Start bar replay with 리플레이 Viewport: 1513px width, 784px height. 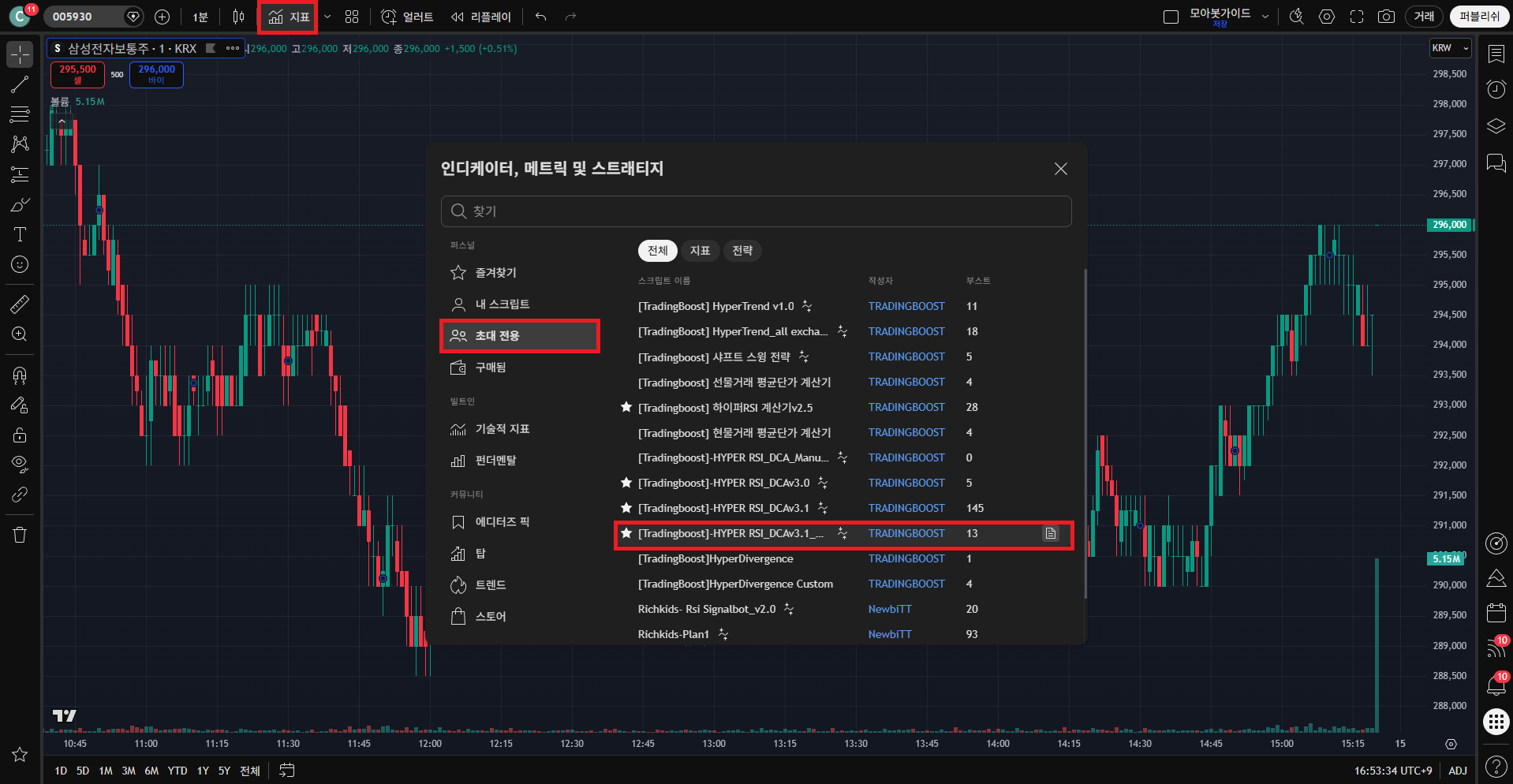(480, 17)
